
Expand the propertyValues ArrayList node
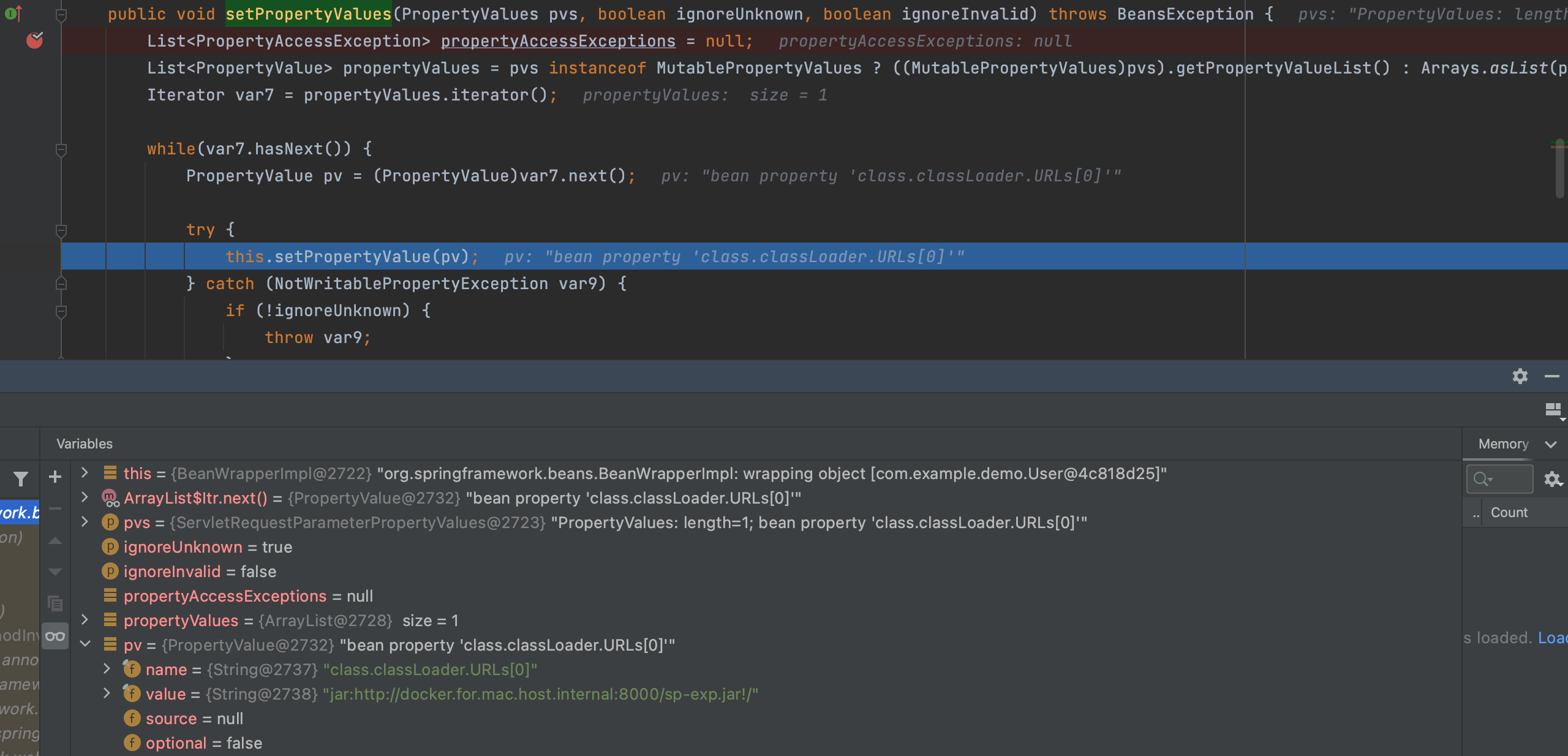pos(85,620)
